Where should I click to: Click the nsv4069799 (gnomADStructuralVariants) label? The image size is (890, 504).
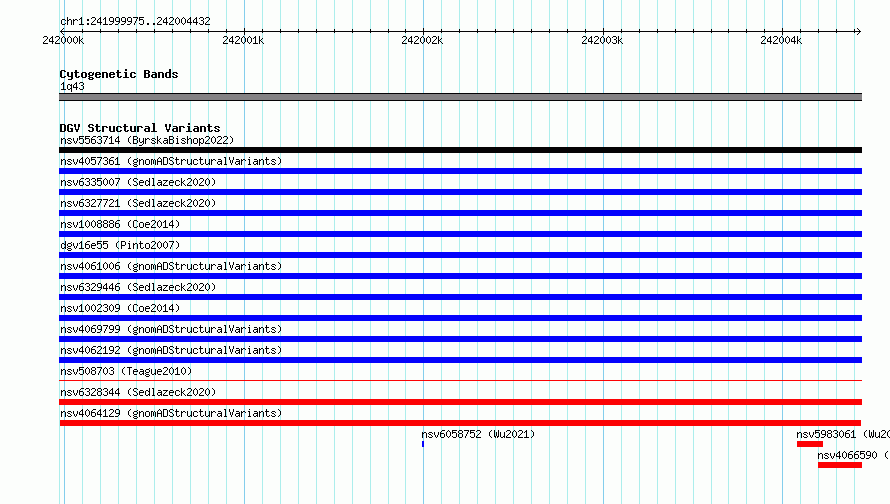[x=171, y=329]
